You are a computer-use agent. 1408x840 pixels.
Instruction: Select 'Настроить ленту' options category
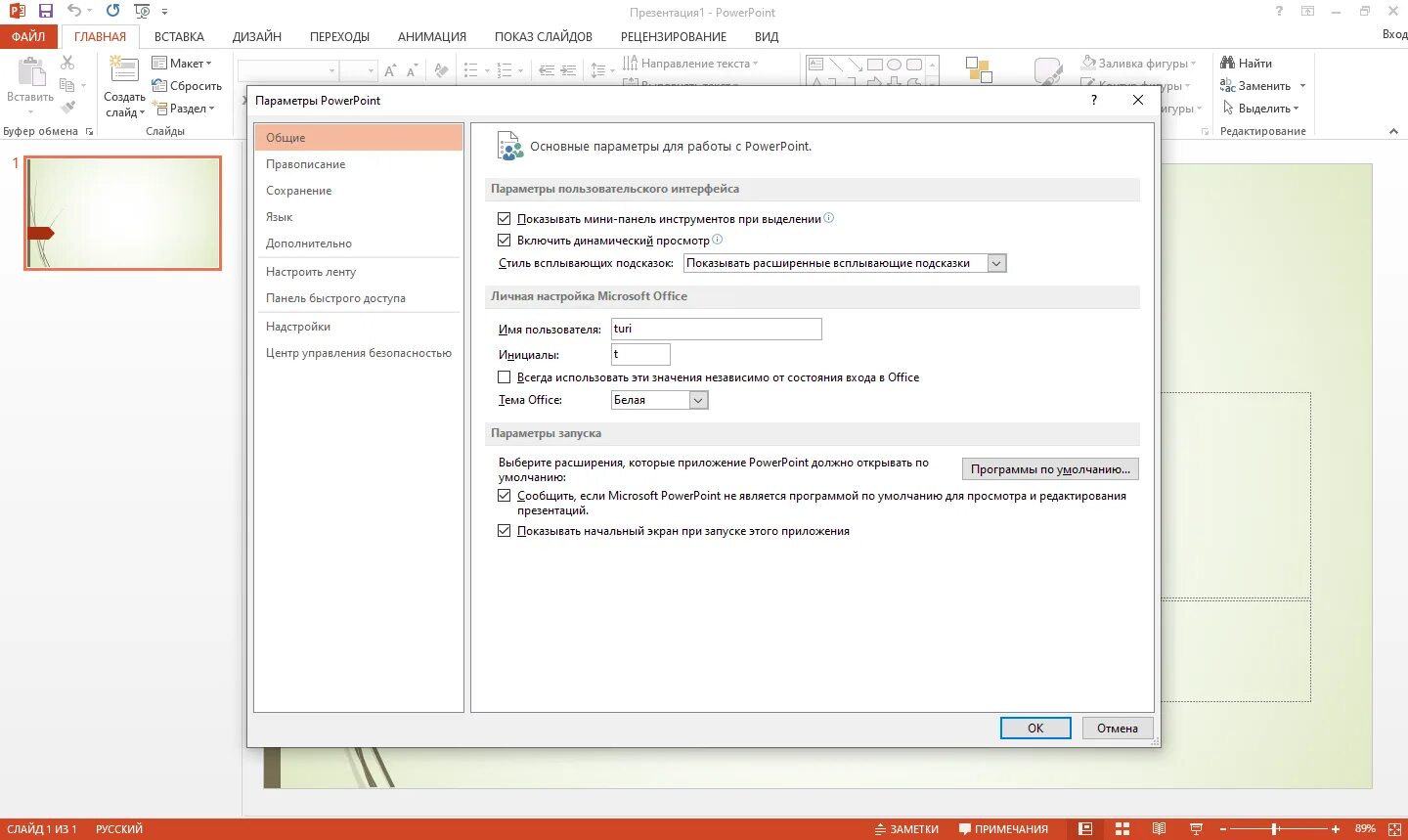click(358, 272)
